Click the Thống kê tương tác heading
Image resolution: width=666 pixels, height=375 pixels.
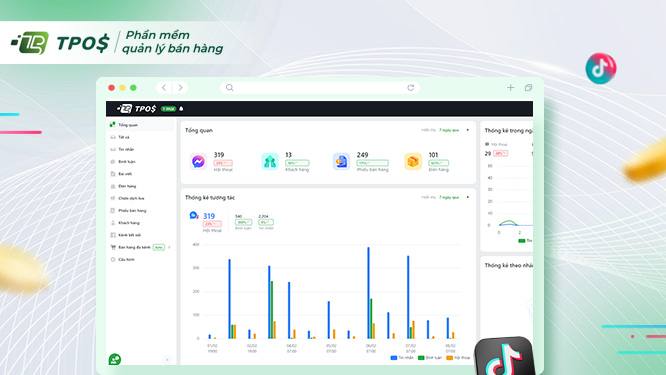coord(210,197)
